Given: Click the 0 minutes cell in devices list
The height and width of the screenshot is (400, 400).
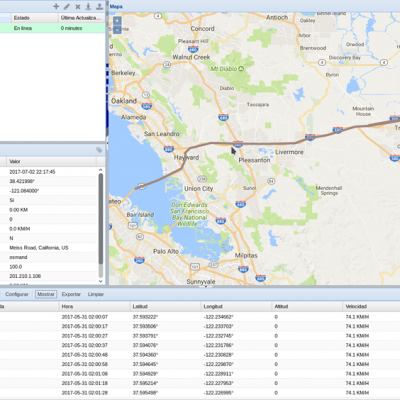Looking at the screenshot, I should click(71, 28).
